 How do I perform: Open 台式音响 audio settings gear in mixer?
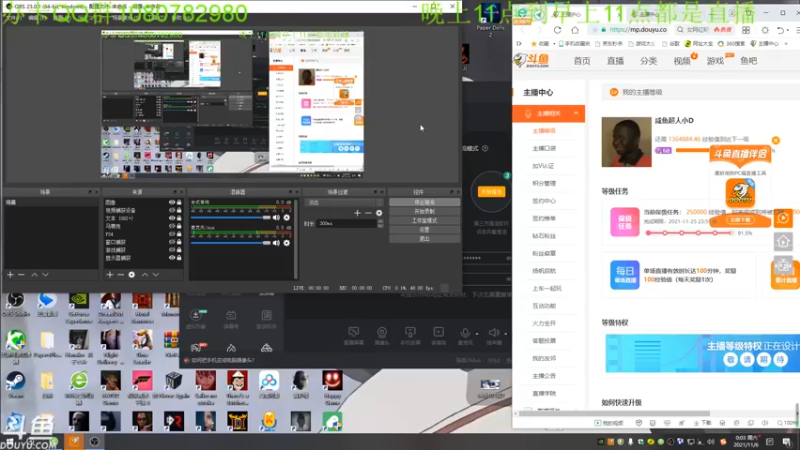click(x=287, y=217)
